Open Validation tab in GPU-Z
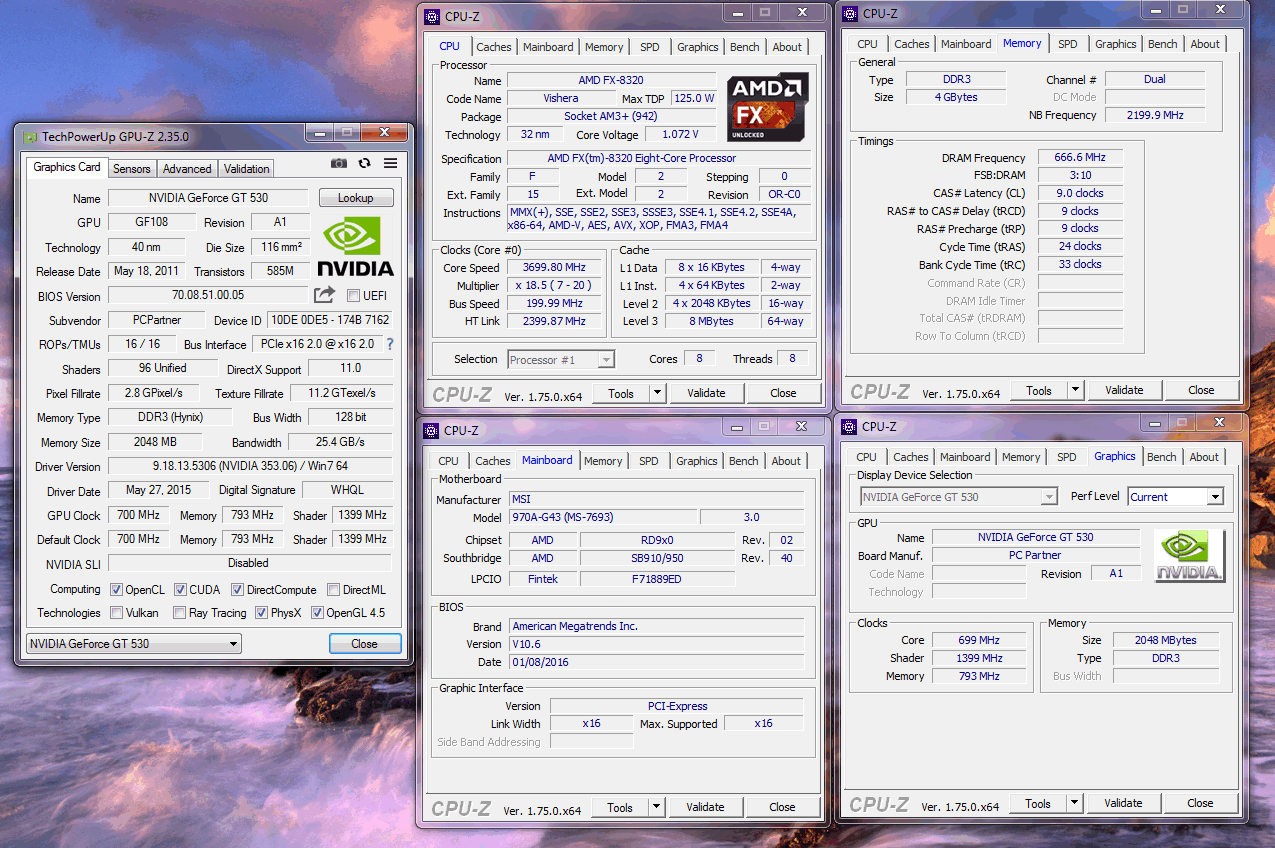Screen dimensions: 1275x848 247,169
